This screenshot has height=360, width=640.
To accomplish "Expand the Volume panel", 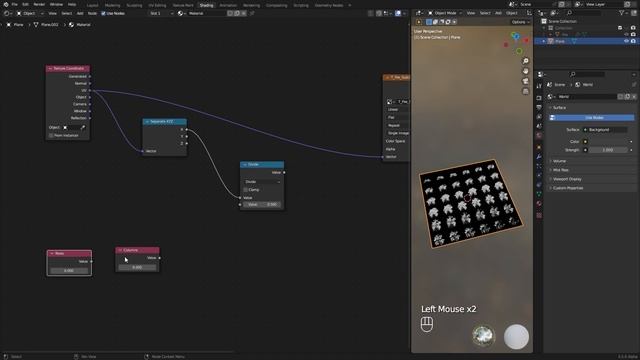I will pyautogui.click(x=559, y=161).
